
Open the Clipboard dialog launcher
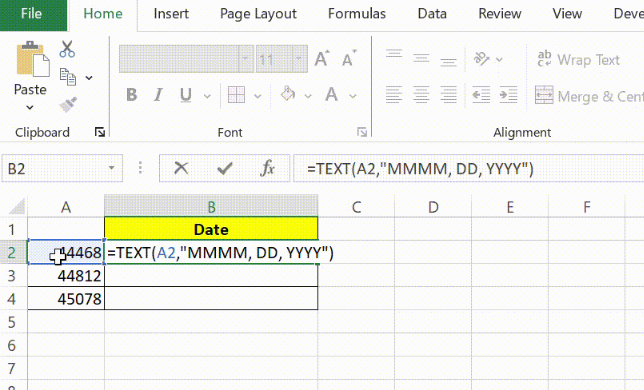[x=100, y=132]
